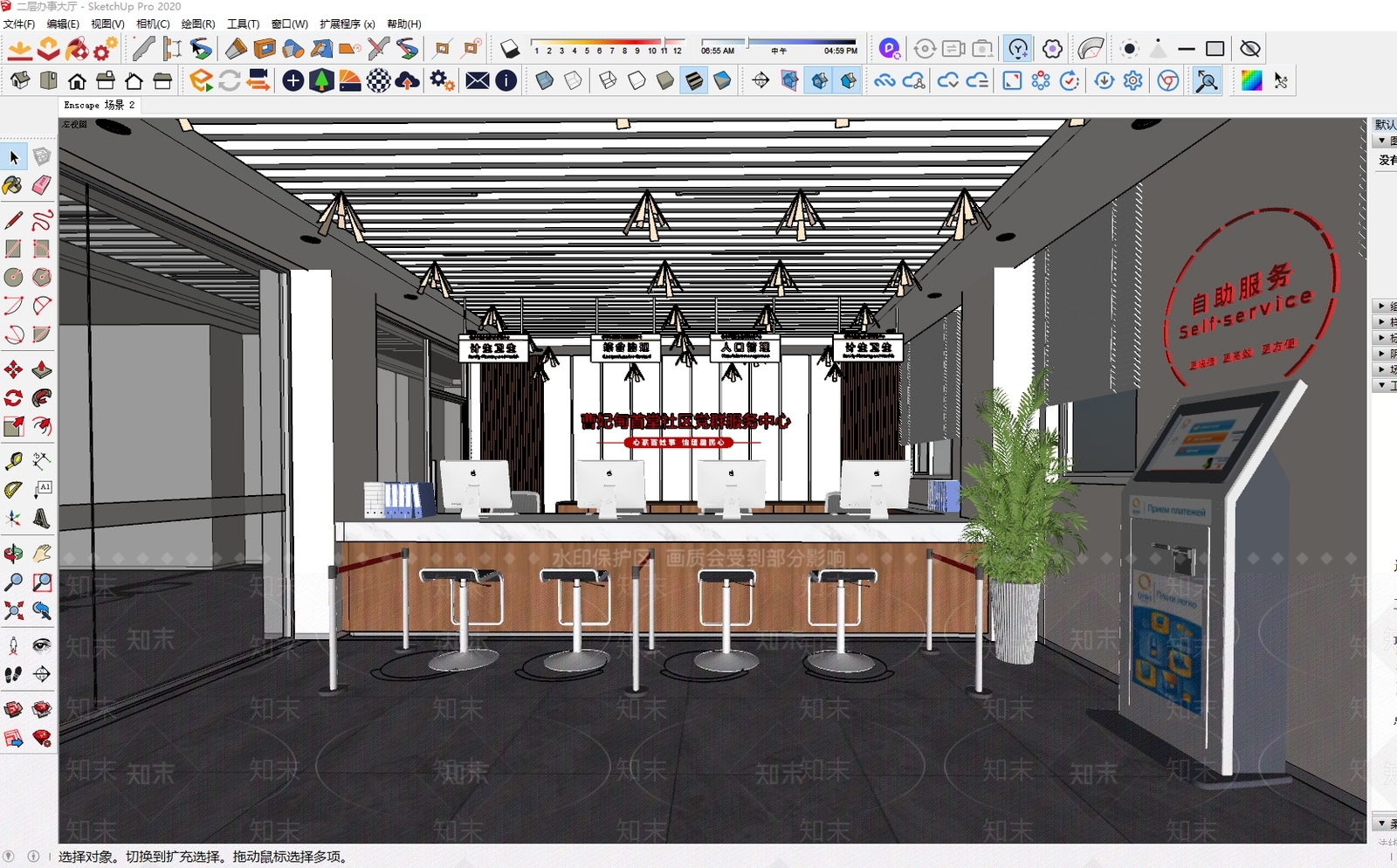Viewport: 1397px width, 868px height.
Task: Select the arrow Select tool
Action: (x=14, y=157)
